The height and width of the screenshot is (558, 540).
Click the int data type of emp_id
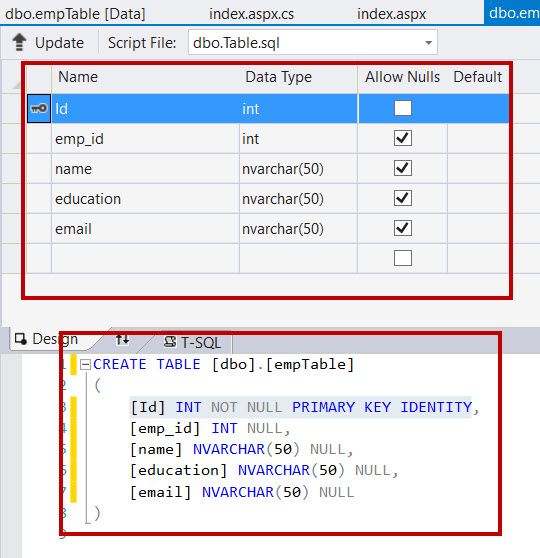[298, 139]
